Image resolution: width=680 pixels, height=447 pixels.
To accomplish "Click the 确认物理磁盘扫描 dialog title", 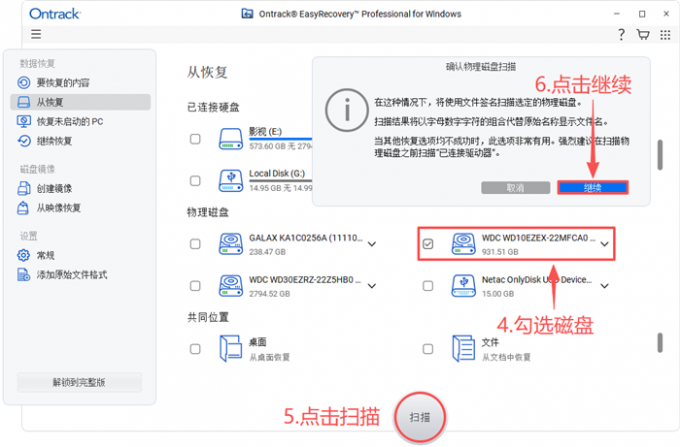I will (x=481, y=66).
